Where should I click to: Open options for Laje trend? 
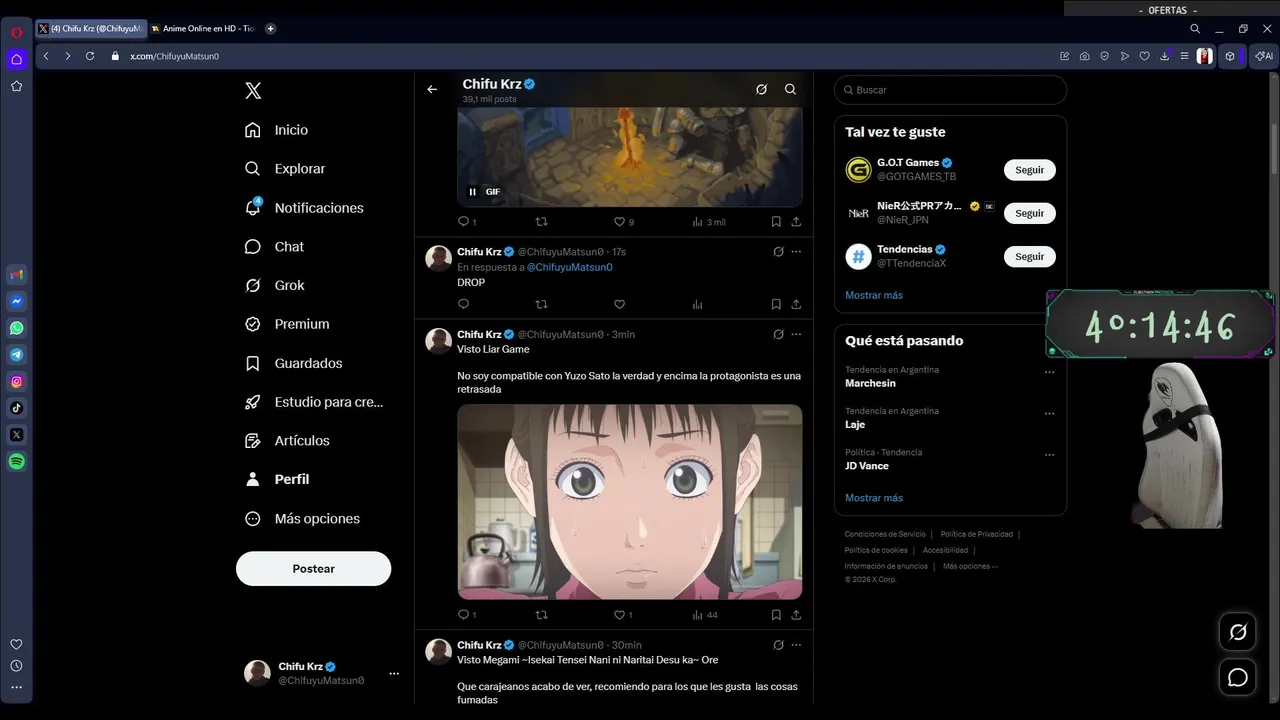pos(1049,413)
